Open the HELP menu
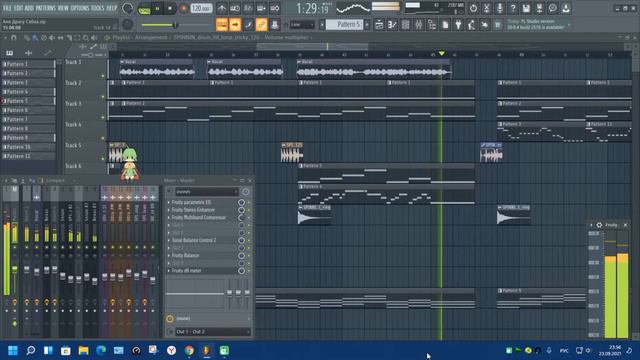This screenshot has height=360, width=640. click(111, 8)
